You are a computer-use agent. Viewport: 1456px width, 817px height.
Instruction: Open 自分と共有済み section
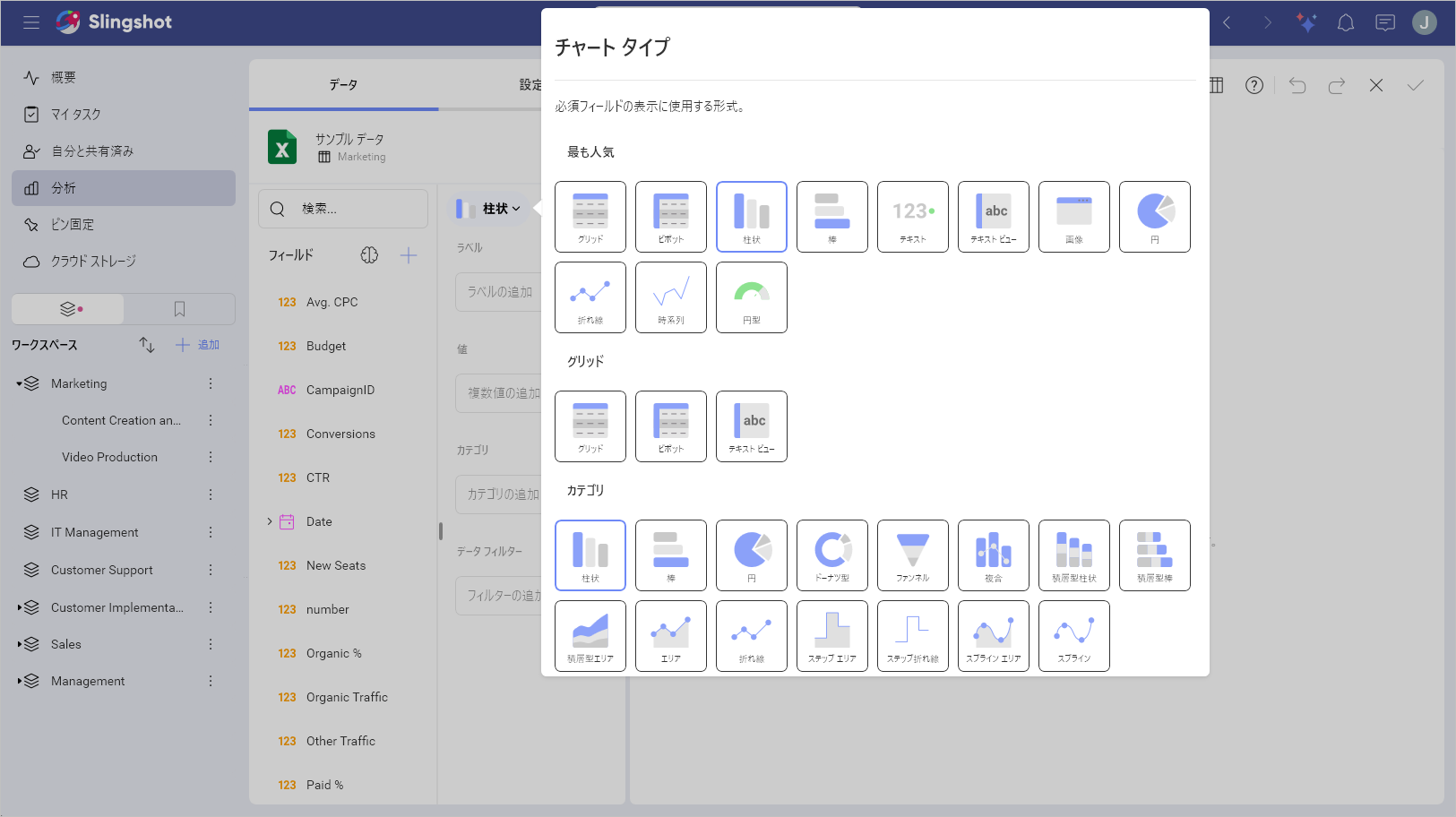point(124,151)
